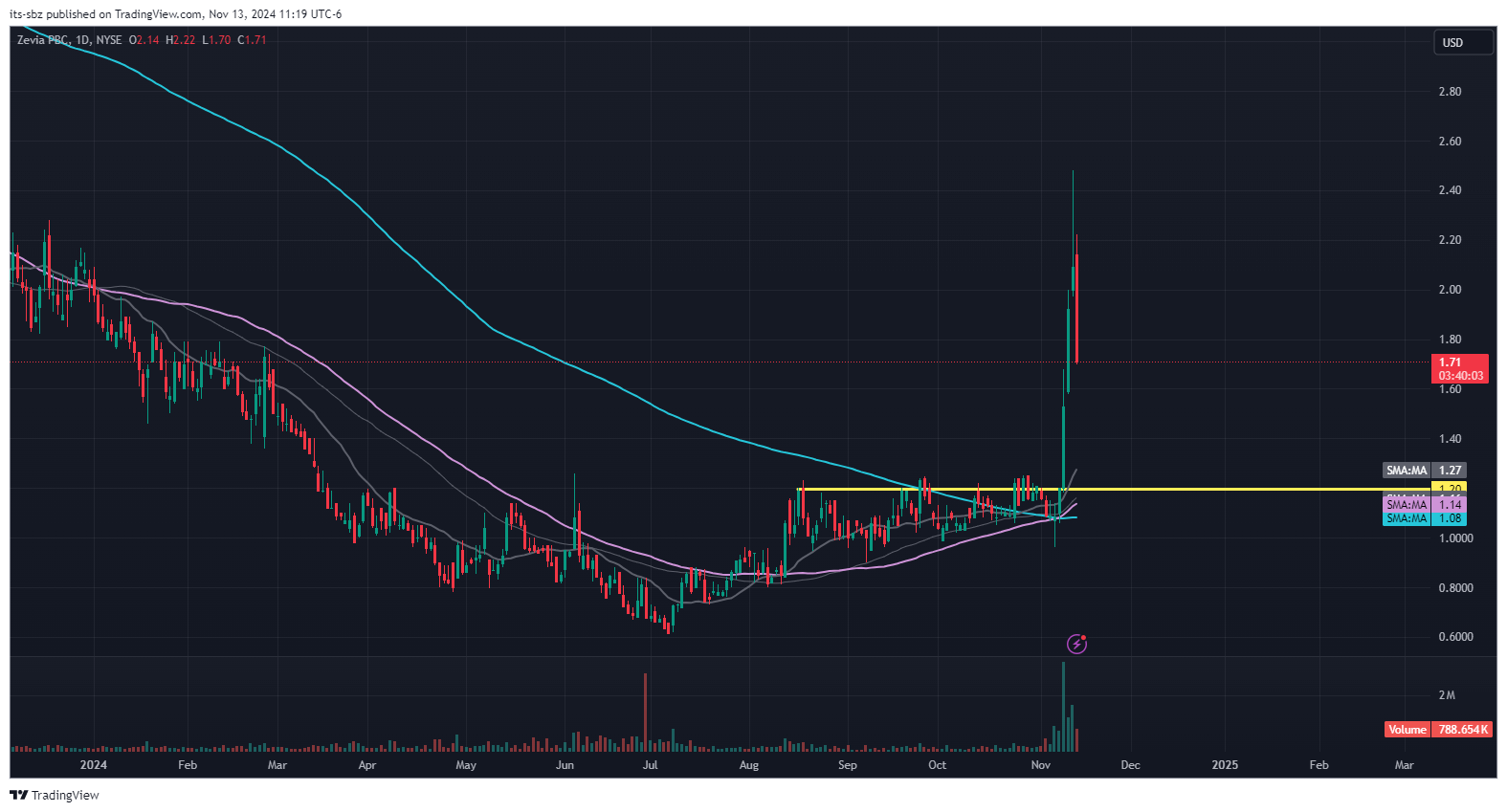Click the close value C1.71
This screenshot has height=812, width=1507.
tap(252, 40)
